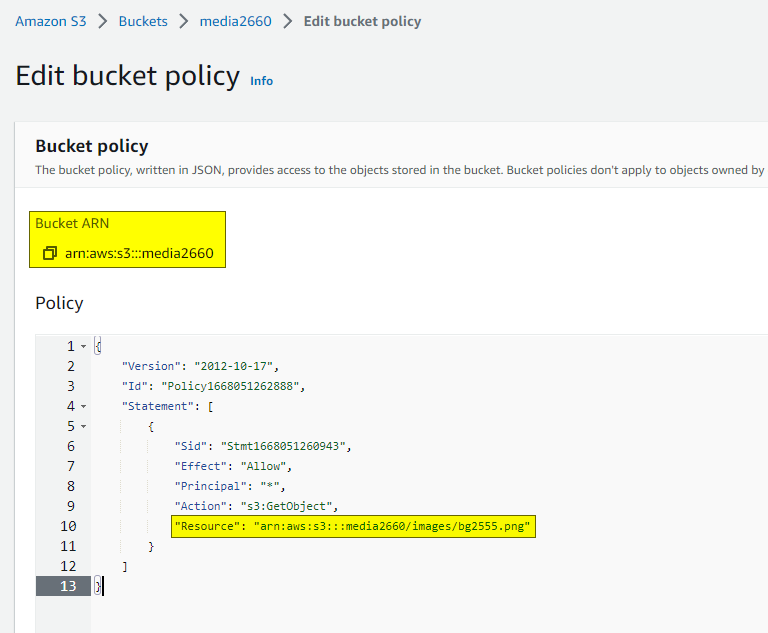Click line number 13 in the gutter
The height and width of the screenshot is (633, 768).
(68, 586)
